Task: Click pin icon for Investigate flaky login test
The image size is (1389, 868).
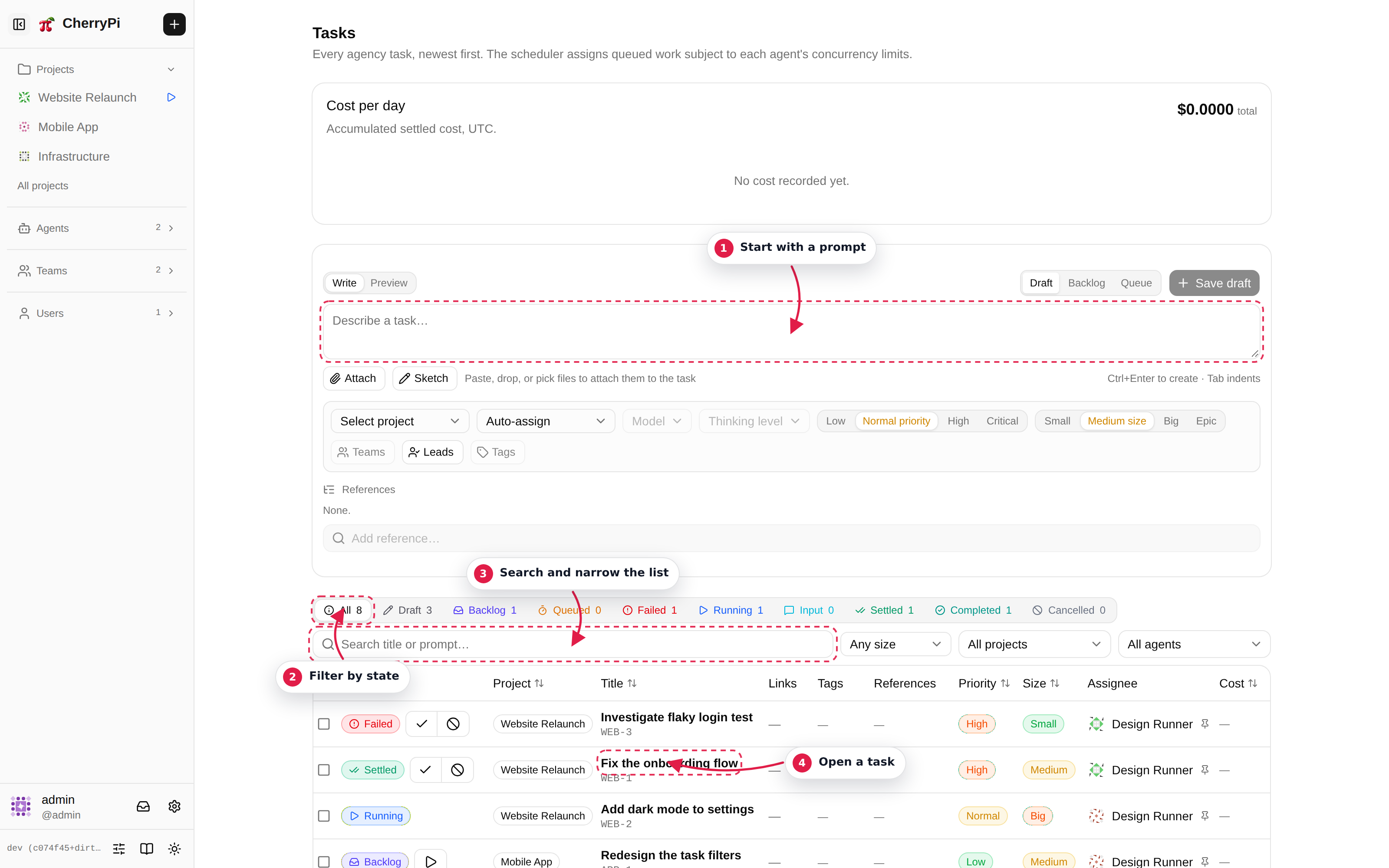Action: click(1205, 724)
